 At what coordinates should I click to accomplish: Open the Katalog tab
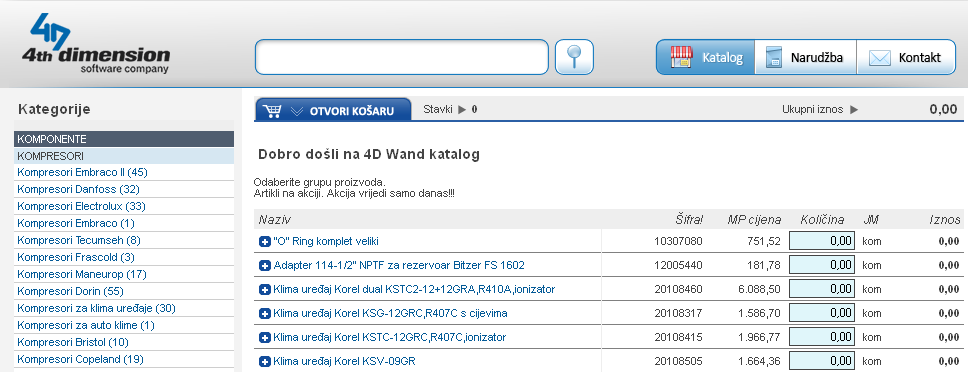click(x=706, y=57)
